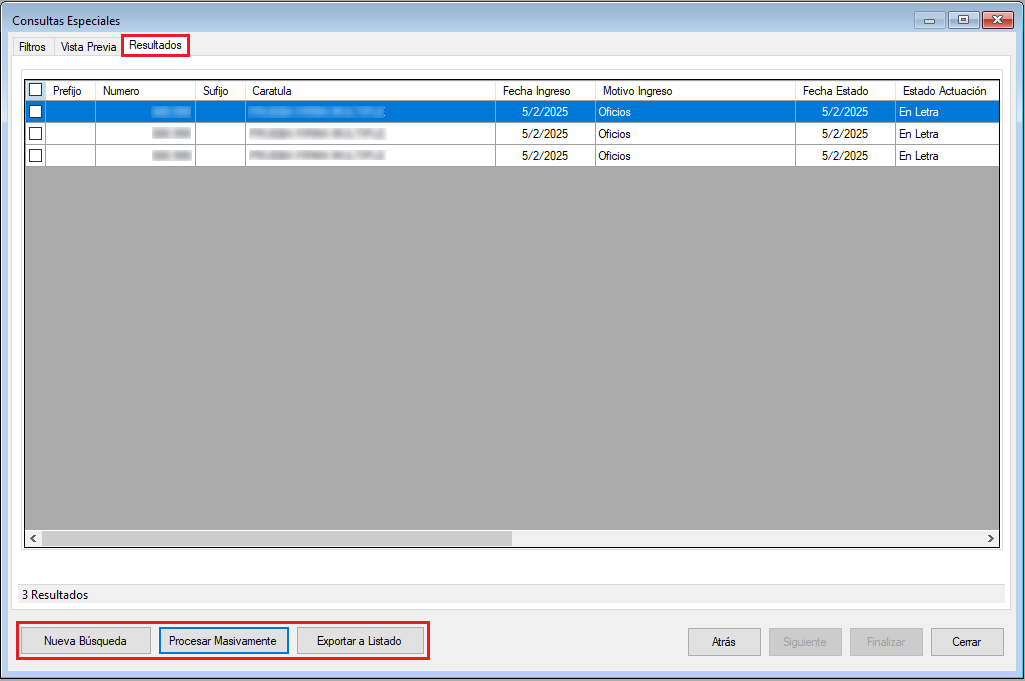Click the horizontal scrollbar right arrow
Viewport: 1025px width, 681px height.
click(x=990, y=538)
